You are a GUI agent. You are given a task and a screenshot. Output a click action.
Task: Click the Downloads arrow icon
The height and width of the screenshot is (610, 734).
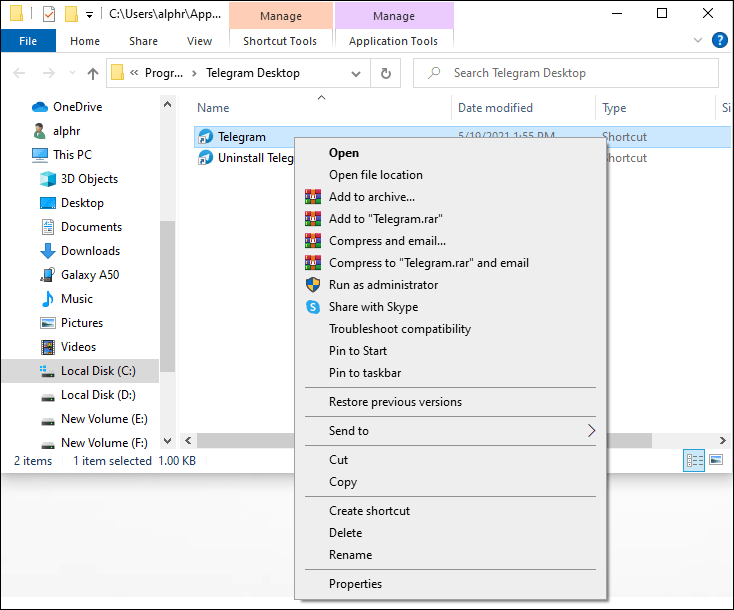(48, 251)
